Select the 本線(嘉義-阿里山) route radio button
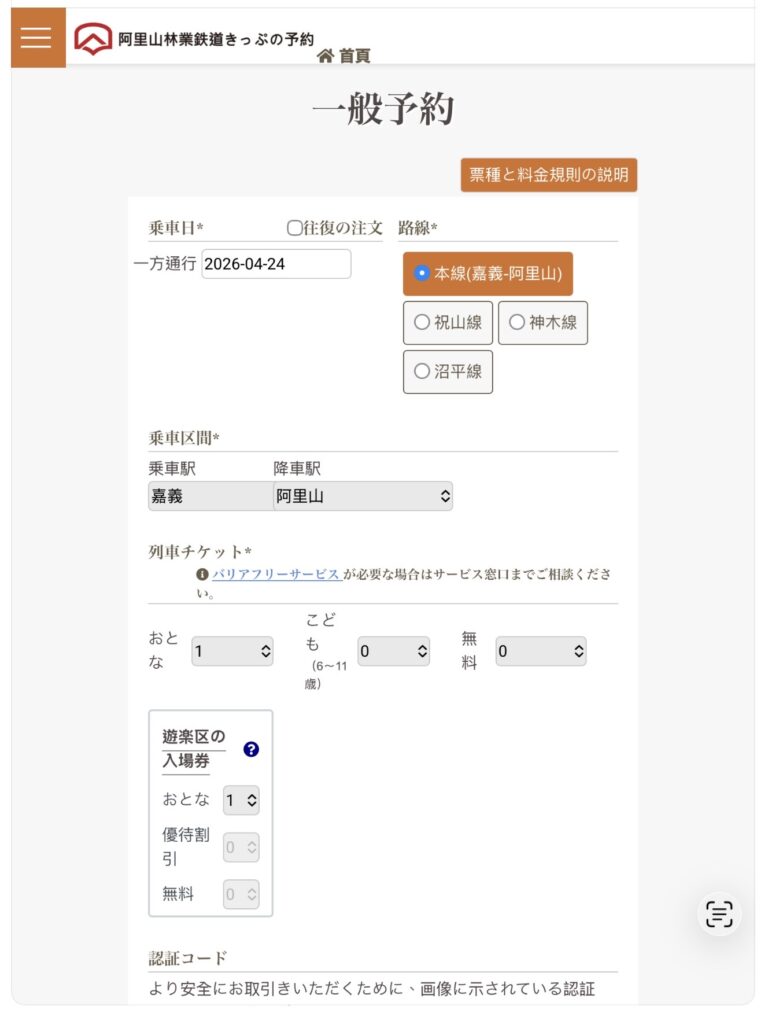This screenshot has width=765, height=1024. click(x=423, y=273)
